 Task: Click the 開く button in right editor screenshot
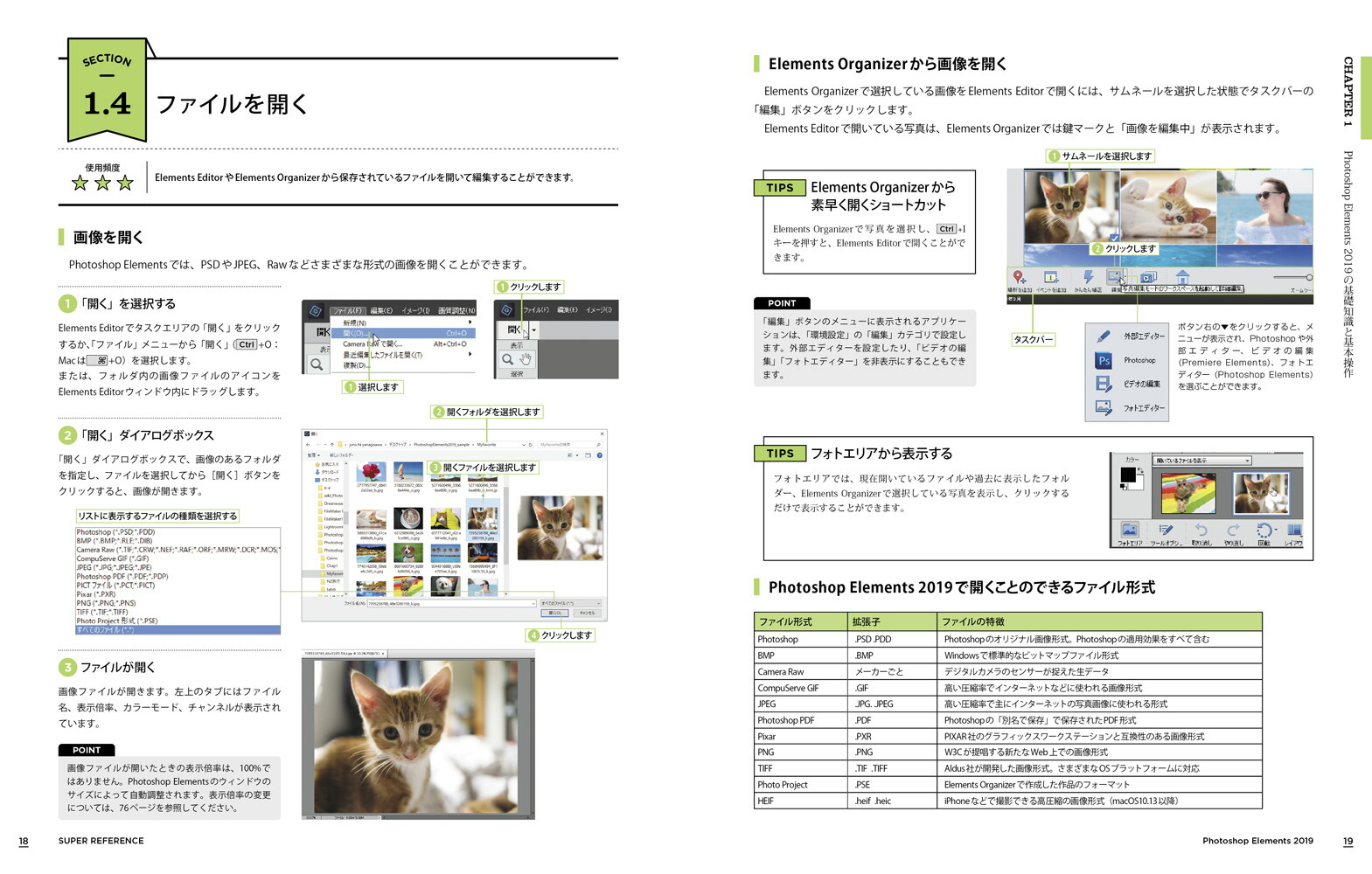coord(513,329)
